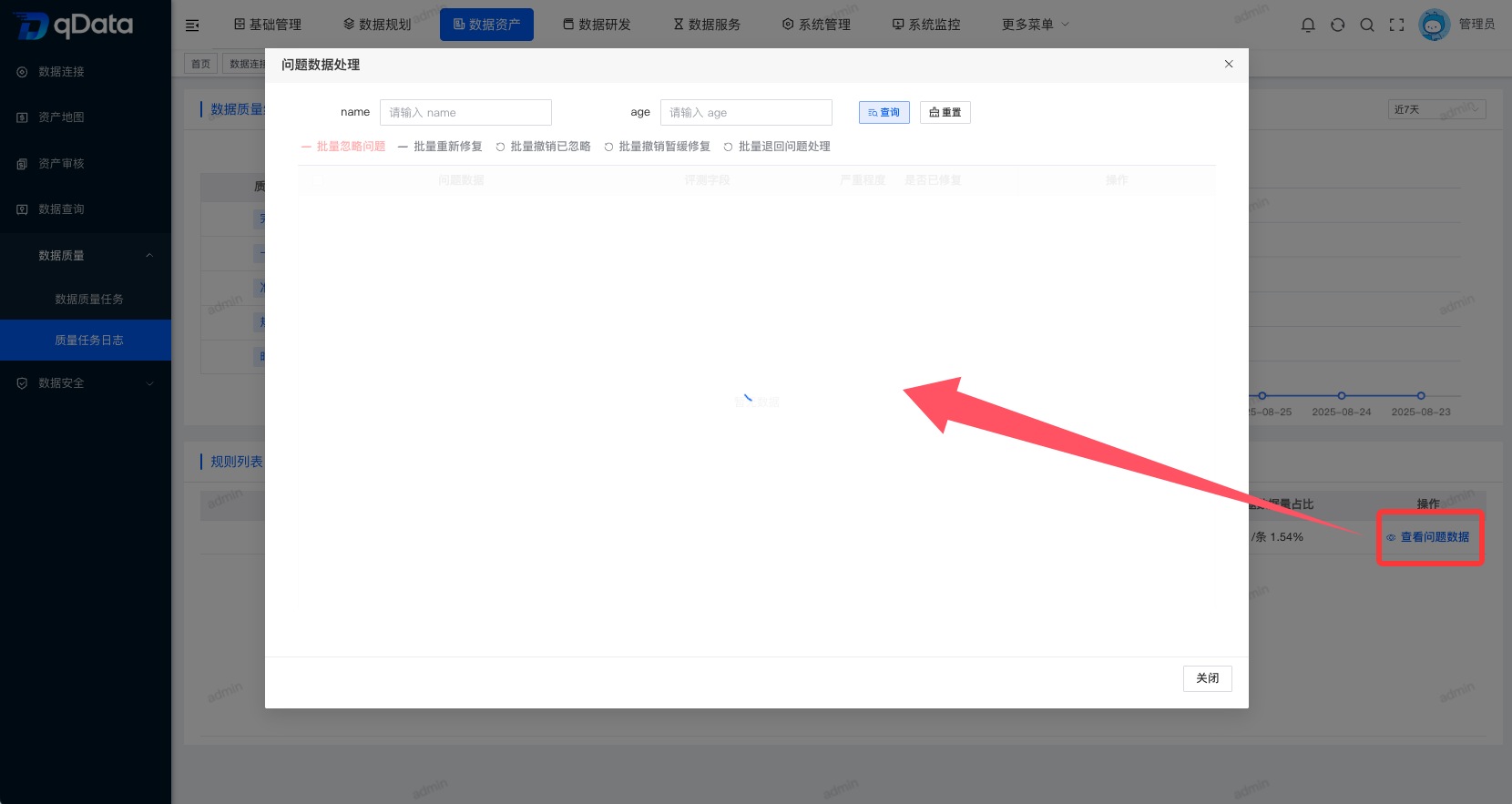Click the admin avatar picture
This screenshot has width=1512, height=804.
pyautogui.click(x=1435, y=25)
